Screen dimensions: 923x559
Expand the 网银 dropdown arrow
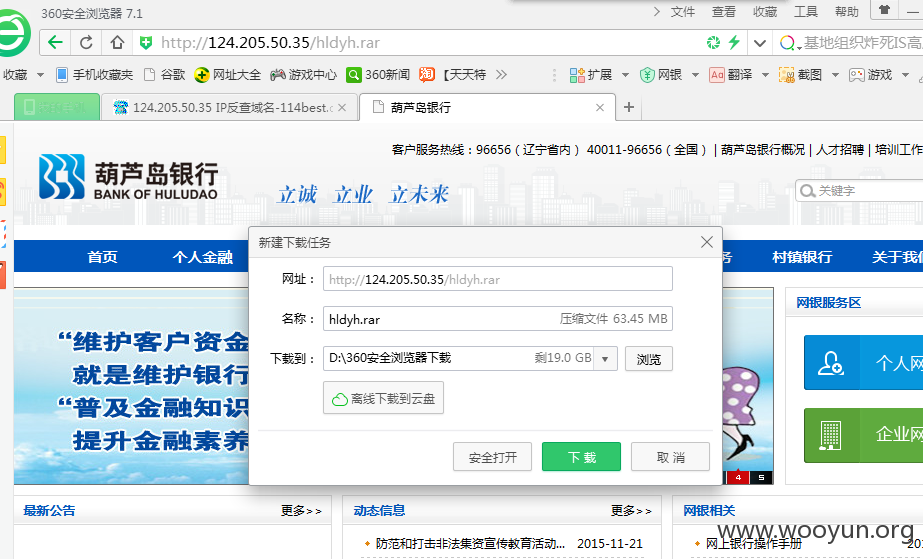click(x=695, y=75)
